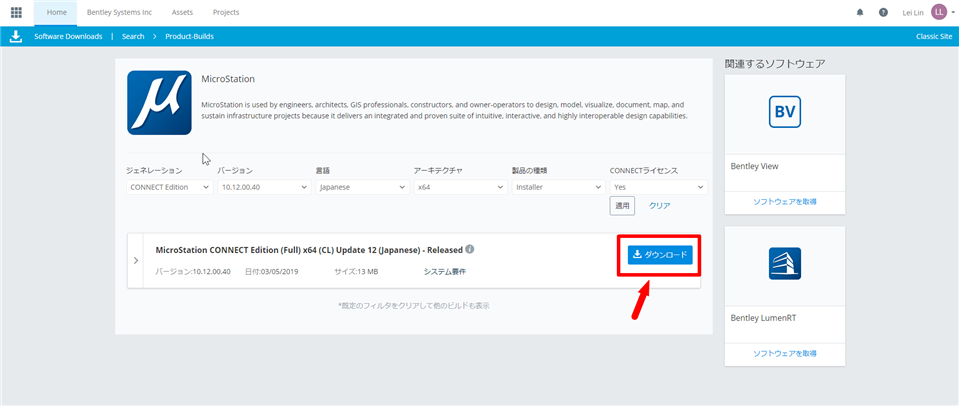Open the CONNECT Edition generation dropdown
This screenshot has height=406, width=959.
[170, 187]
